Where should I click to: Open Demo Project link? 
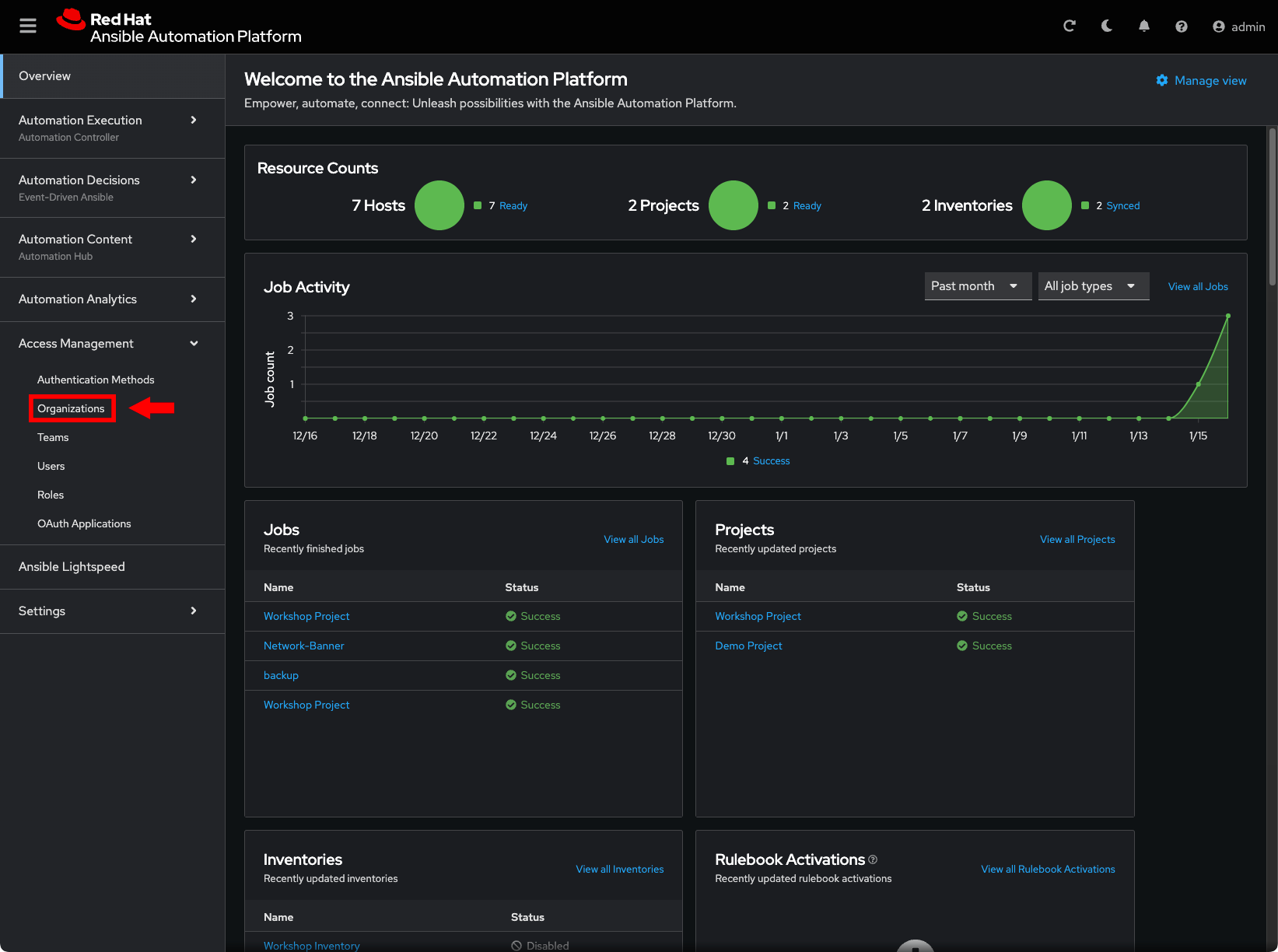click(748, 646)
